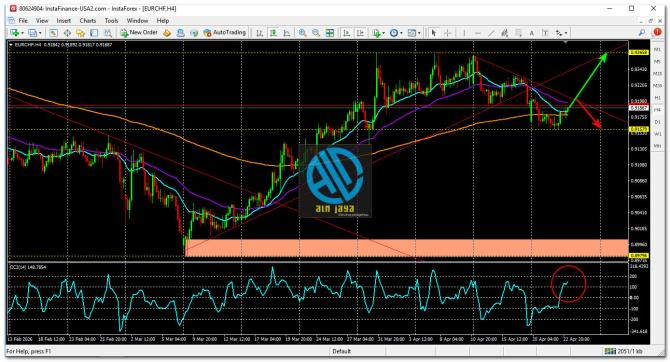
Task: Click the signals icon before AutoTrading
Action: pyautogui.click(x=194, y=33)
